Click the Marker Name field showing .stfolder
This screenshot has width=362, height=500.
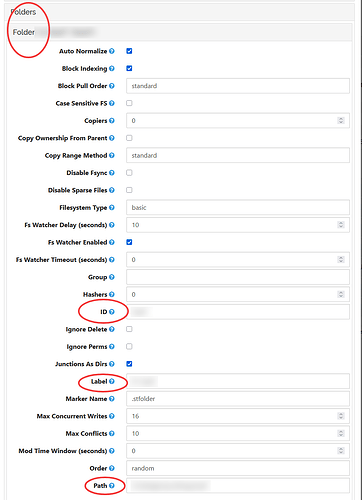click(x=238, y=399)
